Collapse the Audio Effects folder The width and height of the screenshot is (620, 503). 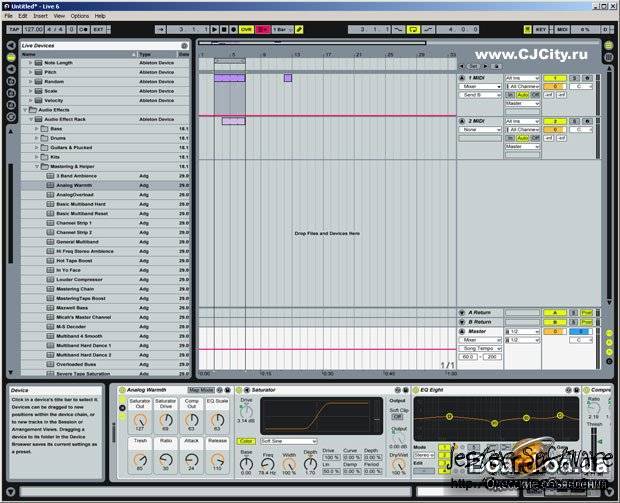[x=25, y=110]
